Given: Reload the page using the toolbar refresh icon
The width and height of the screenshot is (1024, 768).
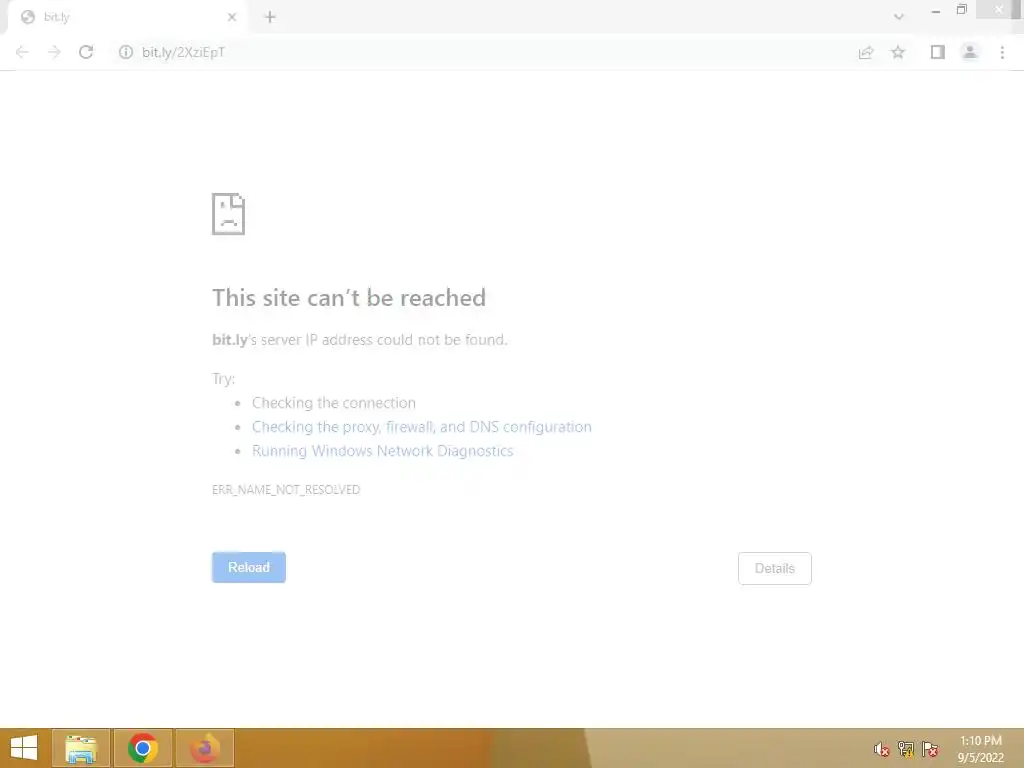Looking at the screenshot, I should 86,52.
